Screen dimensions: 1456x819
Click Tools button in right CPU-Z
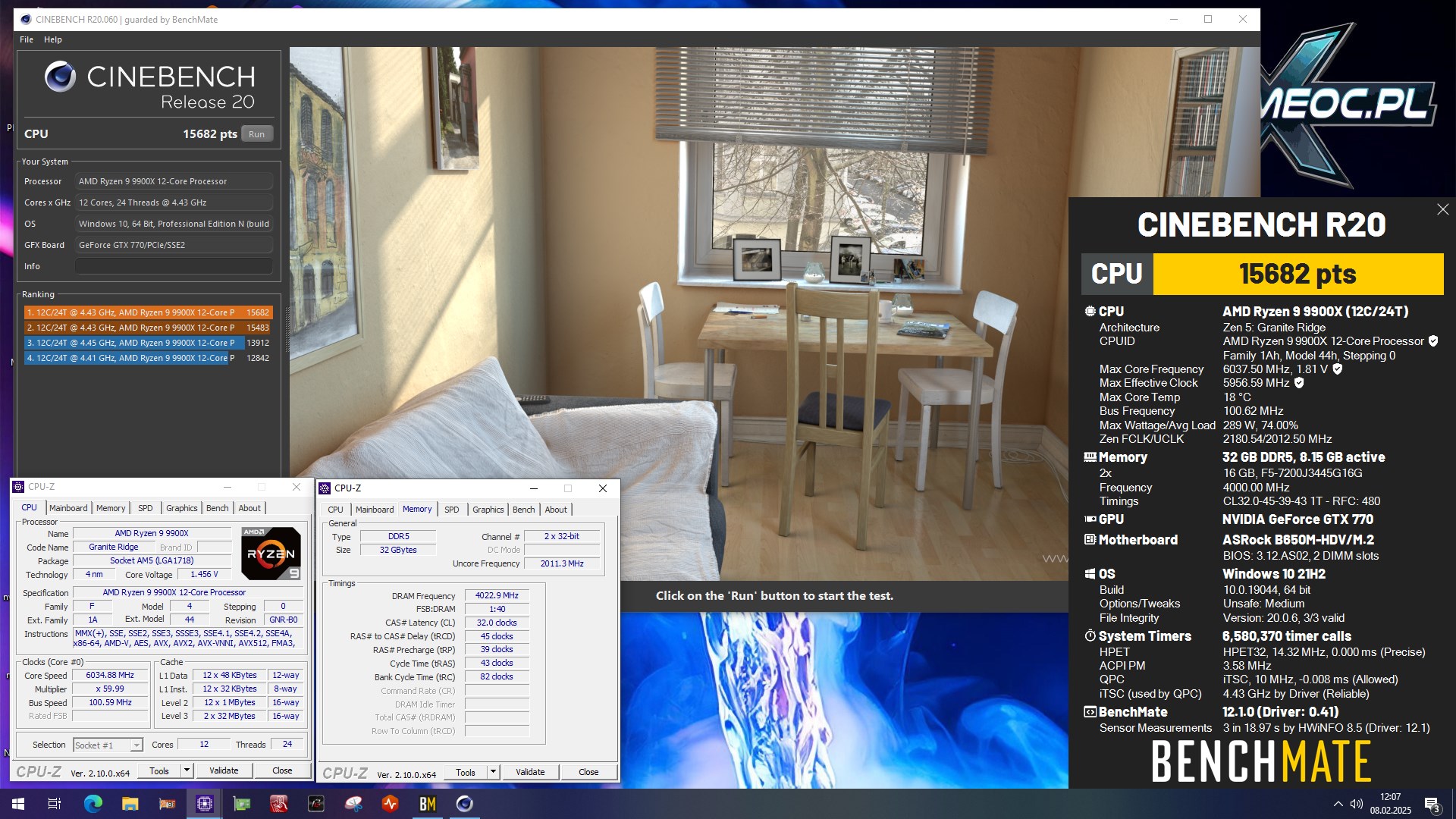tap(466, 772)
